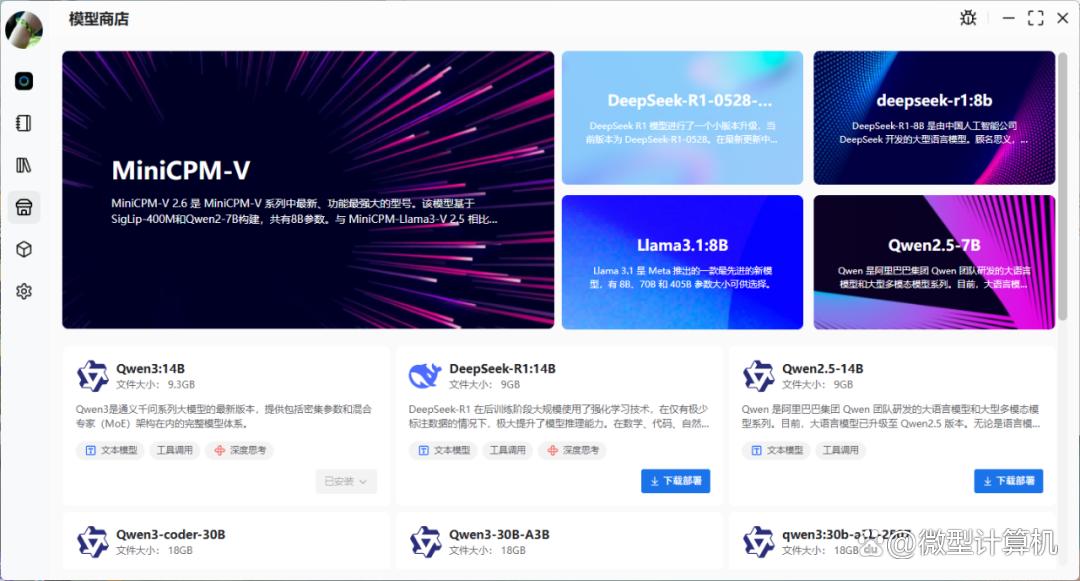The width and height of the screenshot is (1080, 581).
Task: Click the DeepSeek-R1:14B model title
Action: point(502,369)
